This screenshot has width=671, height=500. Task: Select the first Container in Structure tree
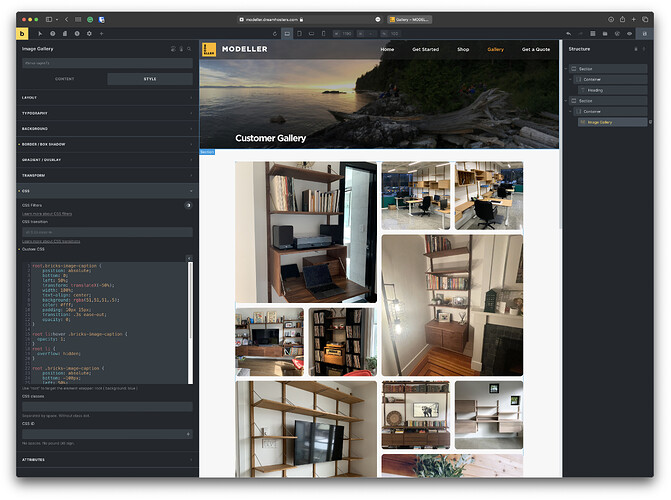pos(610,79)
